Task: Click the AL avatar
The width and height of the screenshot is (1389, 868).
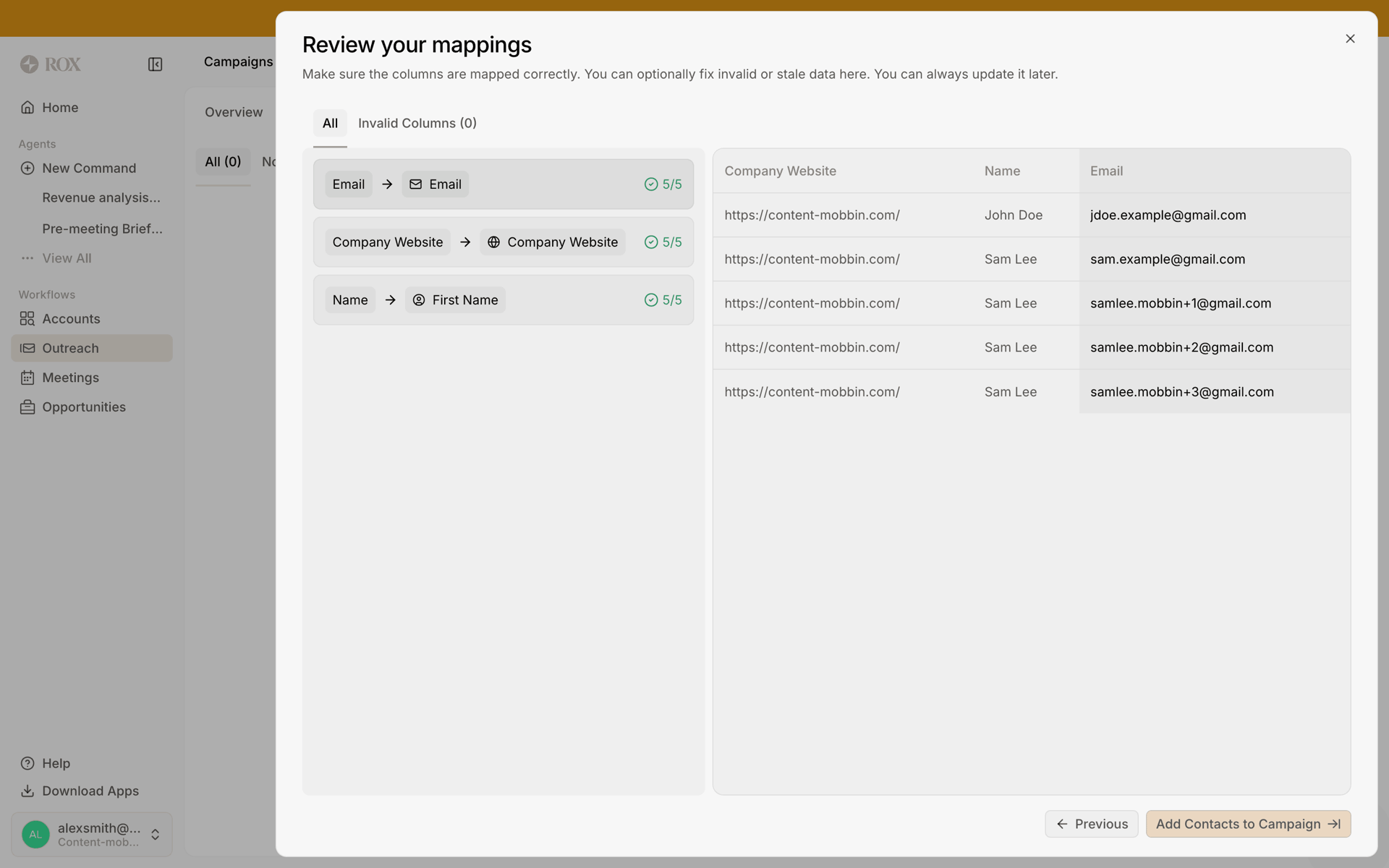Action: tap(35, 835)
